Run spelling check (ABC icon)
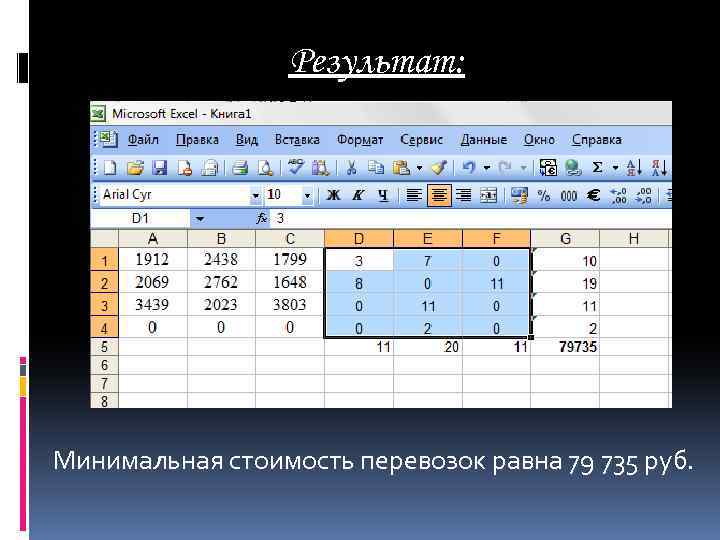The image size is (720, 540). 295,168
